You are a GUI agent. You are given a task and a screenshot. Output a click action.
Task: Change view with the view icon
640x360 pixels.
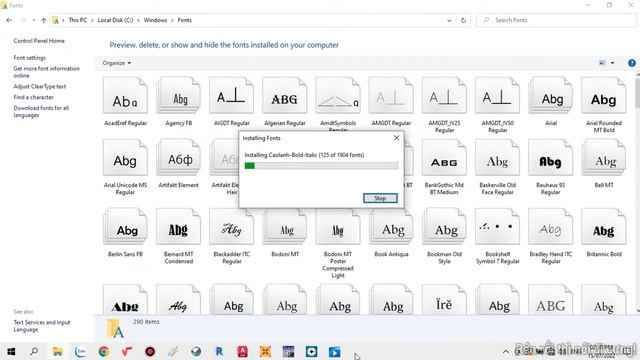click(x=602, y=63)
